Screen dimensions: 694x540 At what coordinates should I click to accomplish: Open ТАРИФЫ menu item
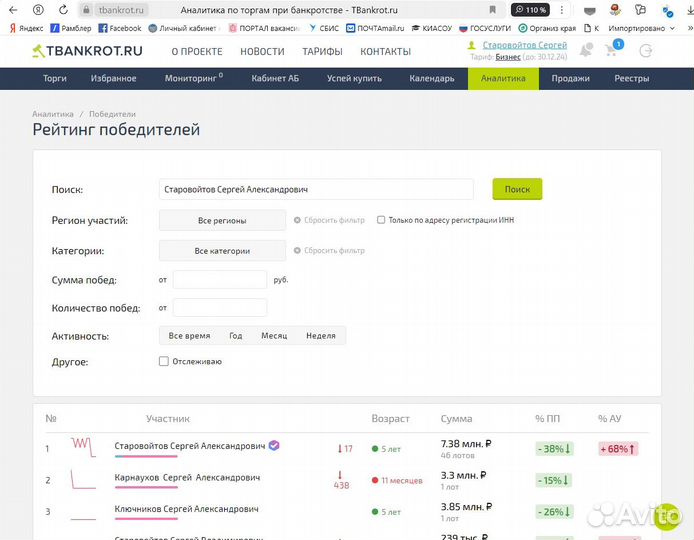pyautogui.click(x=322, y=52)
